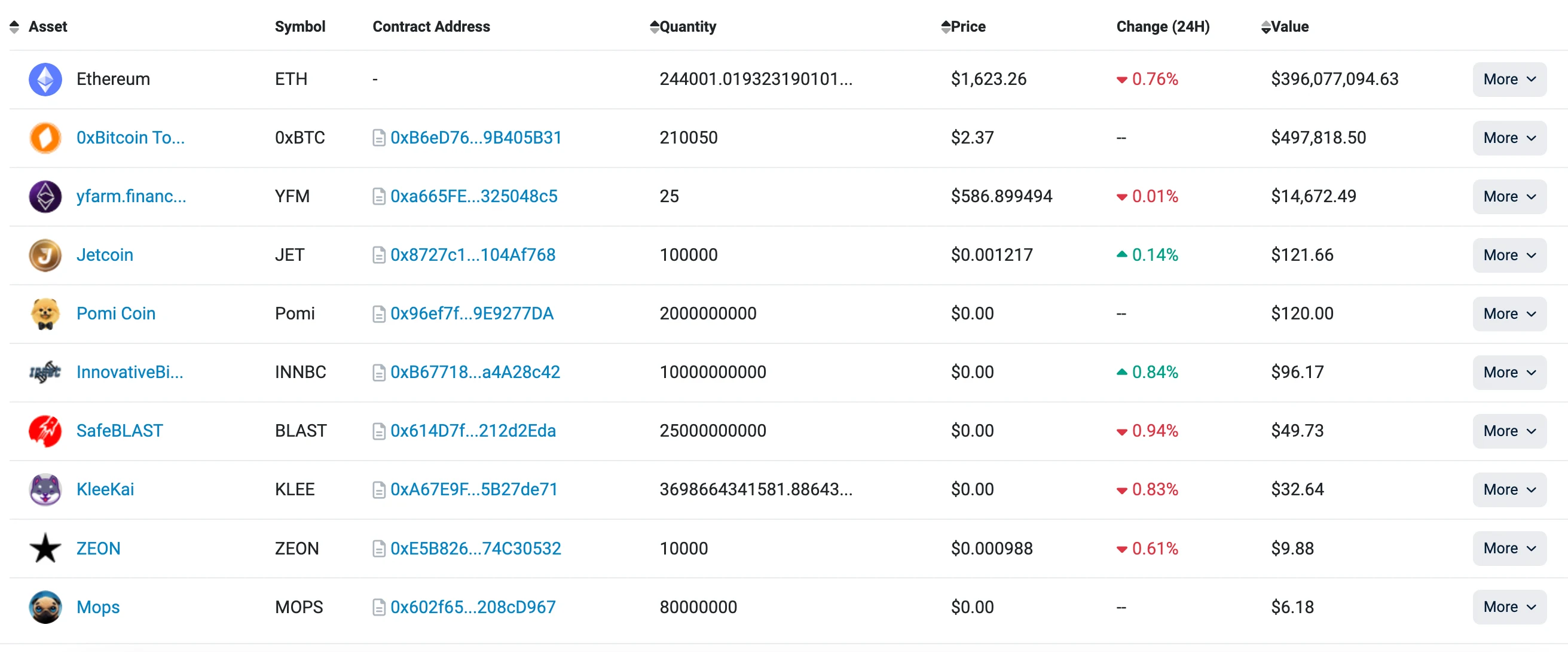Open contract address 0x602f65...208cD967
The height and width of the screenshot is (652, 1568).
click(x=473, y=607)
